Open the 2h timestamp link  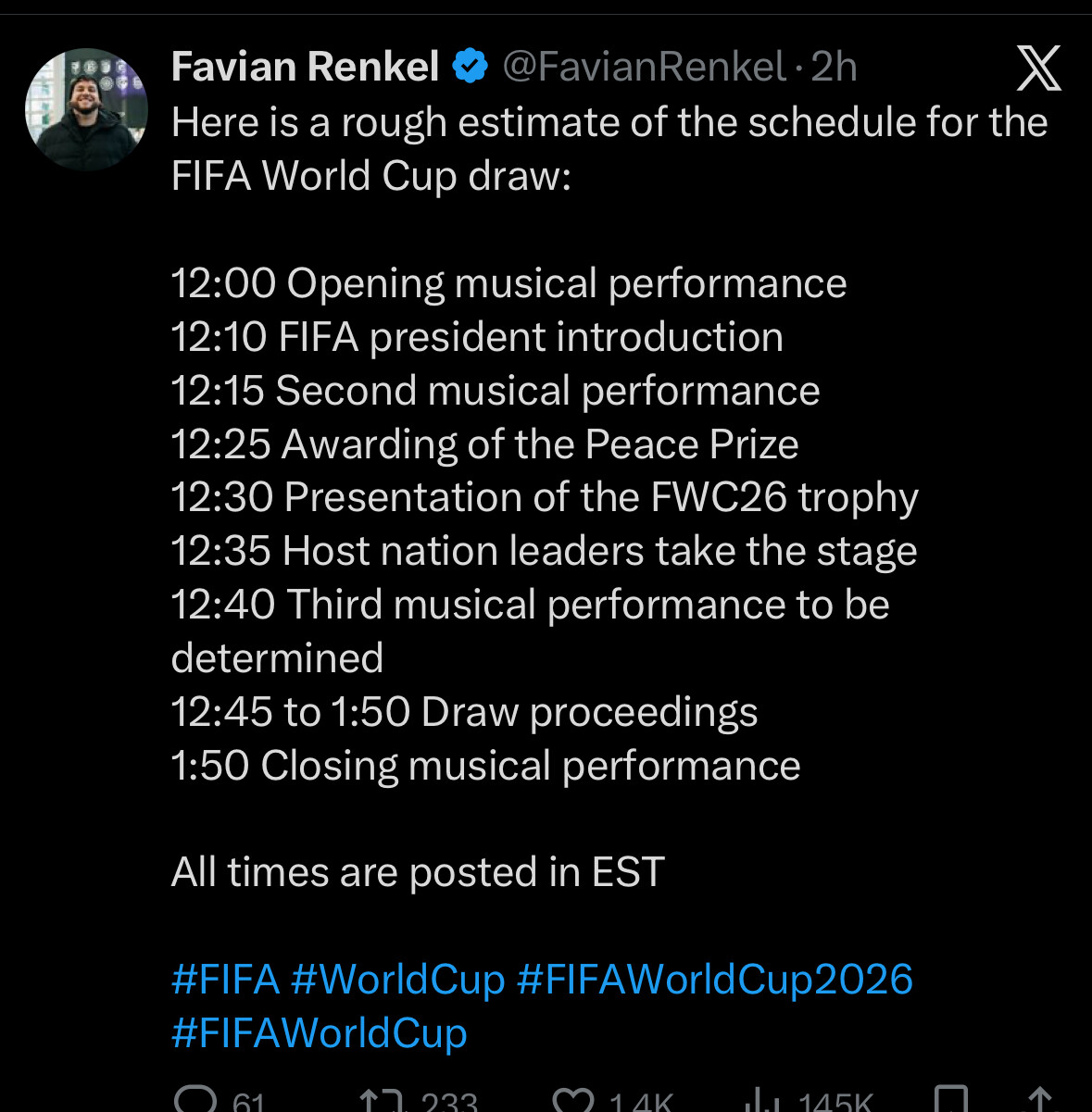[x=834, y=67]
